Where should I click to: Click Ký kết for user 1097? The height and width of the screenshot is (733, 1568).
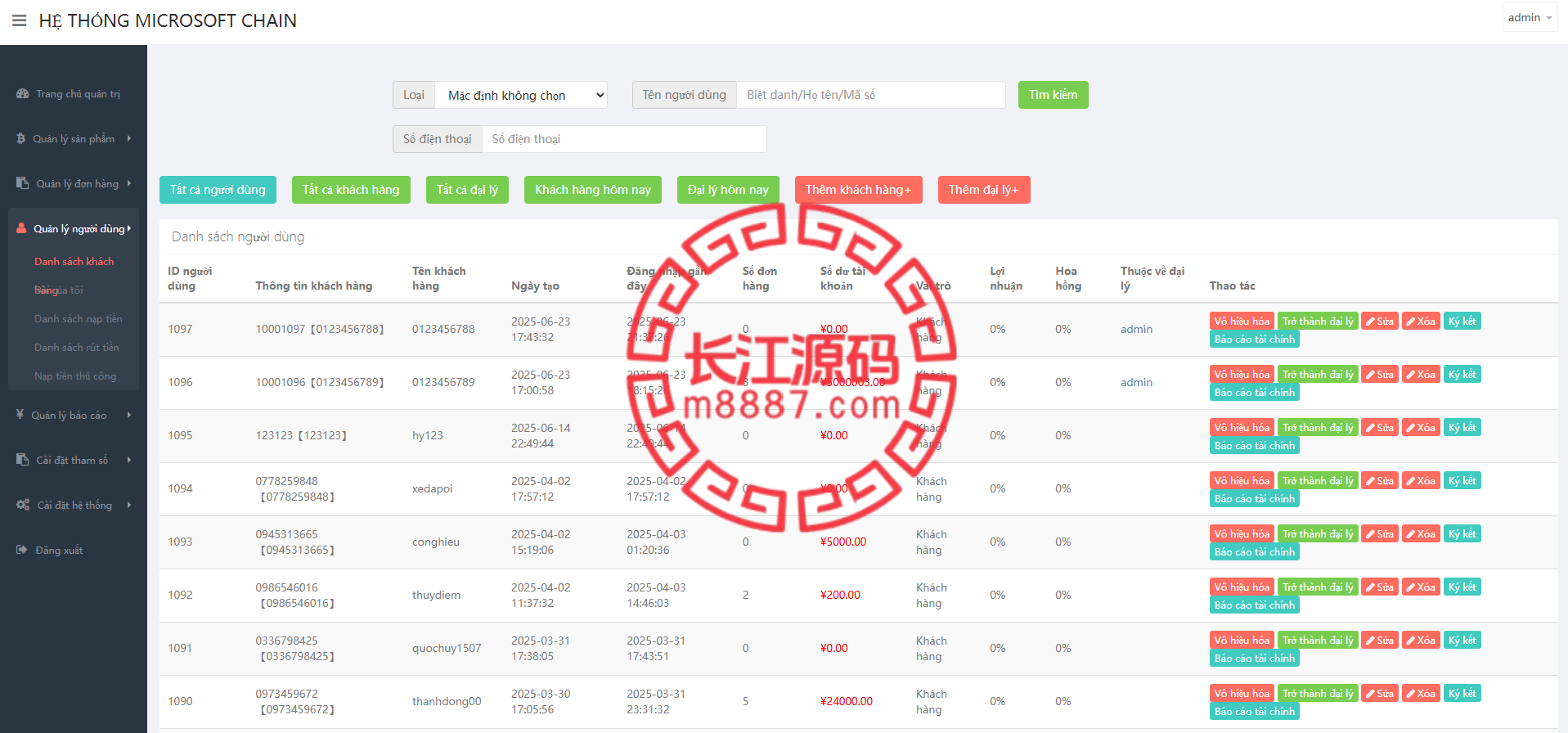pos(1462,322)
